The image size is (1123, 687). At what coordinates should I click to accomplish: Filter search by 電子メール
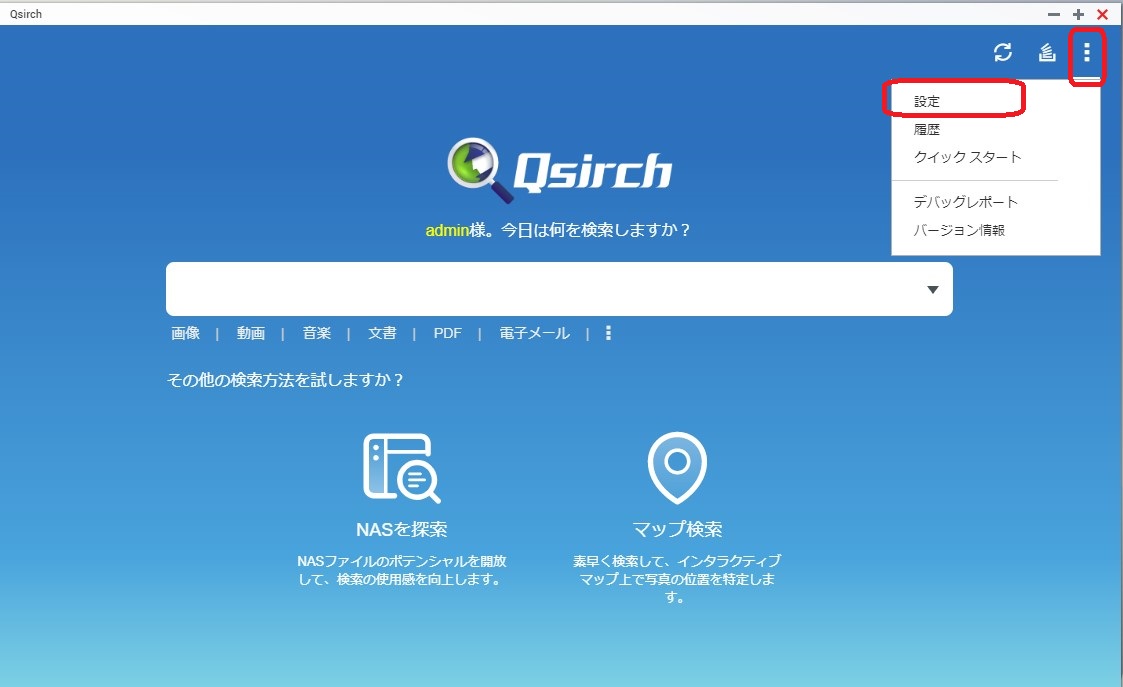[x=534, y=333]
